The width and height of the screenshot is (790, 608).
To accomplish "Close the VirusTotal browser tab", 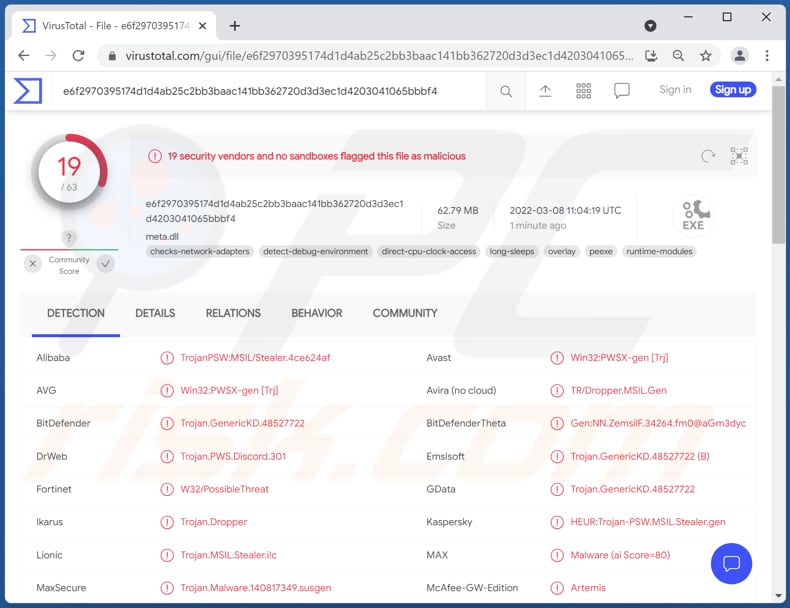I will click(x=203, y=26).
